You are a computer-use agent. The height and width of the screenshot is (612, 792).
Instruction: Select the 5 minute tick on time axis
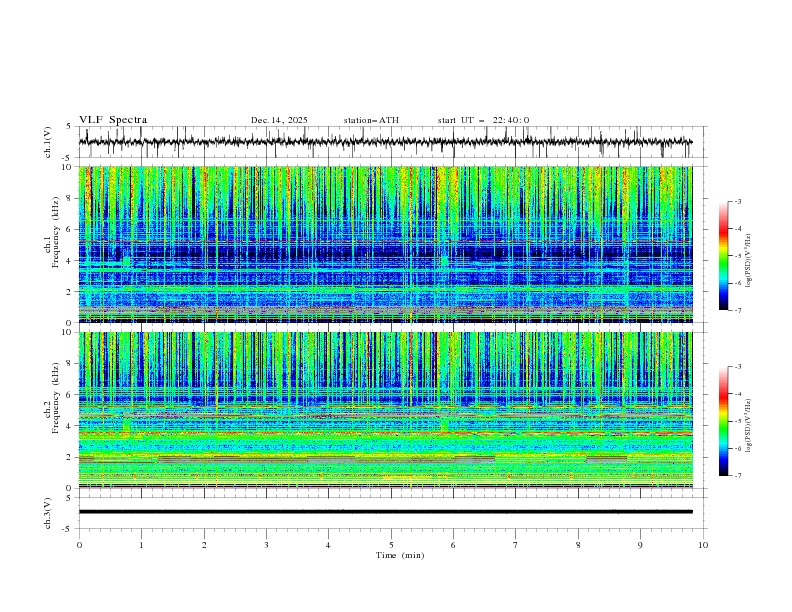(x=391, y=544)
